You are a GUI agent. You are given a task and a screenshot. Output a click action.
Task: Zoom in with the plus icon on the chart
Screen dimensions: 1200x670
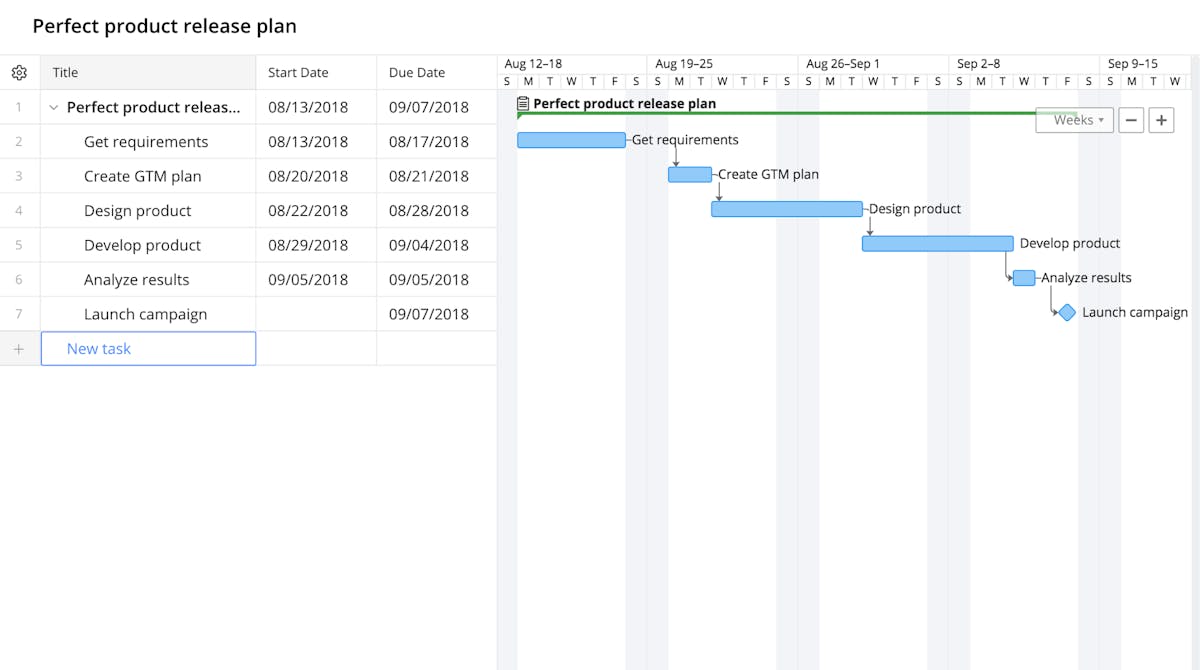[x=1161, y=119]
